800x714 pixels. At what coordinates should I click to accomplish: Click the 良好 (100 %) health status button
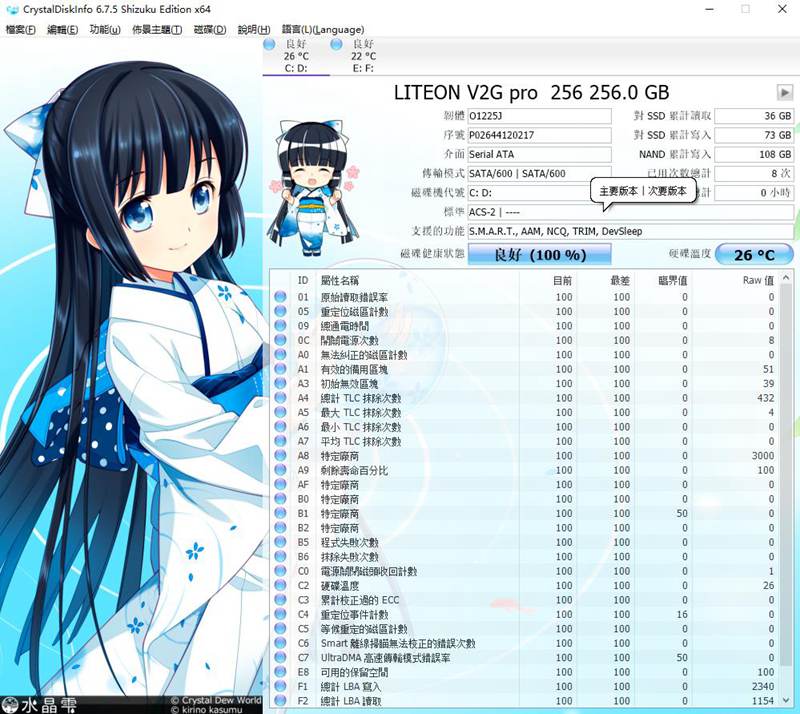click(x=539, y=254)
